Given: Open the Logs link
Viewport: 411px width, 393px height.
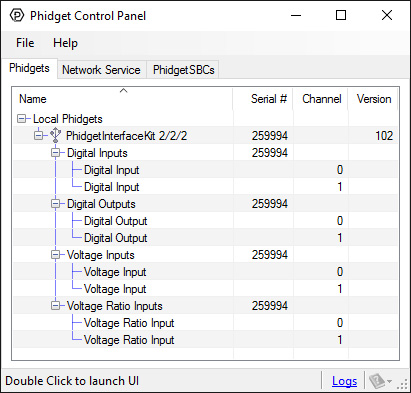Looking at the screenshot, I should point(344,381).
